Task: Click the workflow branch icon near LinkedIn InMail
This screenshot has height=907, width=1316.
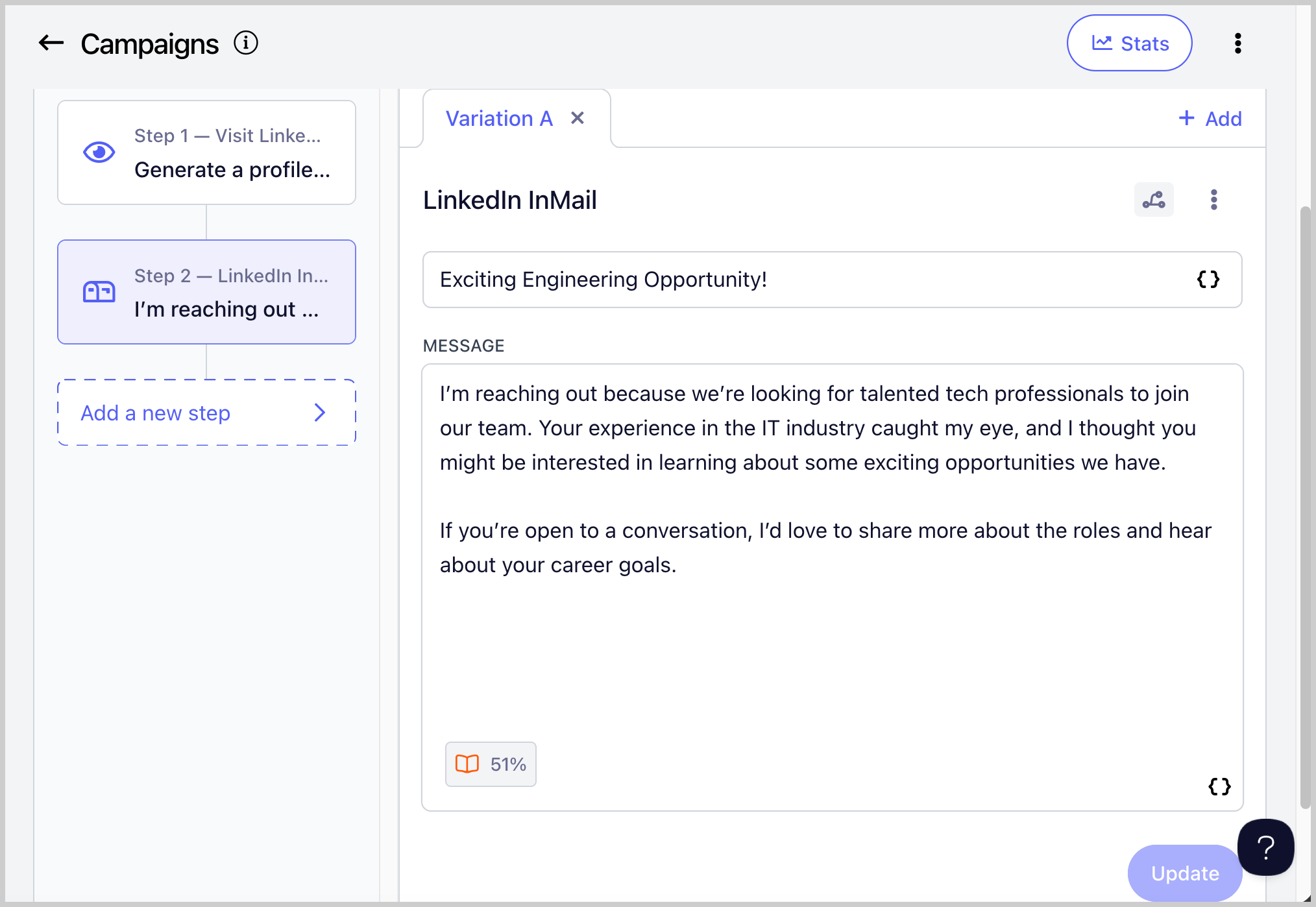Action: [x=1154, y=200]
